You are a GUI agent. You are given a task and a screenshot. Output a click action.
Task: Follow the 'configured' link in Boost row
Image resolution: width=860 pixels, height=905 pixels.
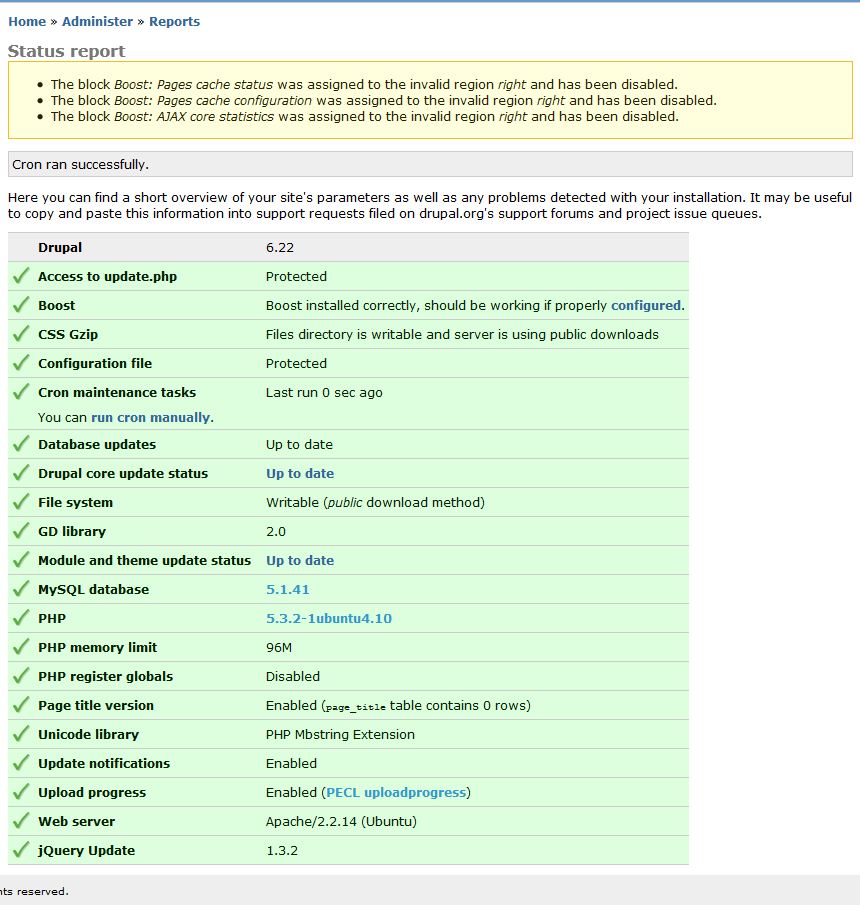pyautogui.click(x=646, y=305)
